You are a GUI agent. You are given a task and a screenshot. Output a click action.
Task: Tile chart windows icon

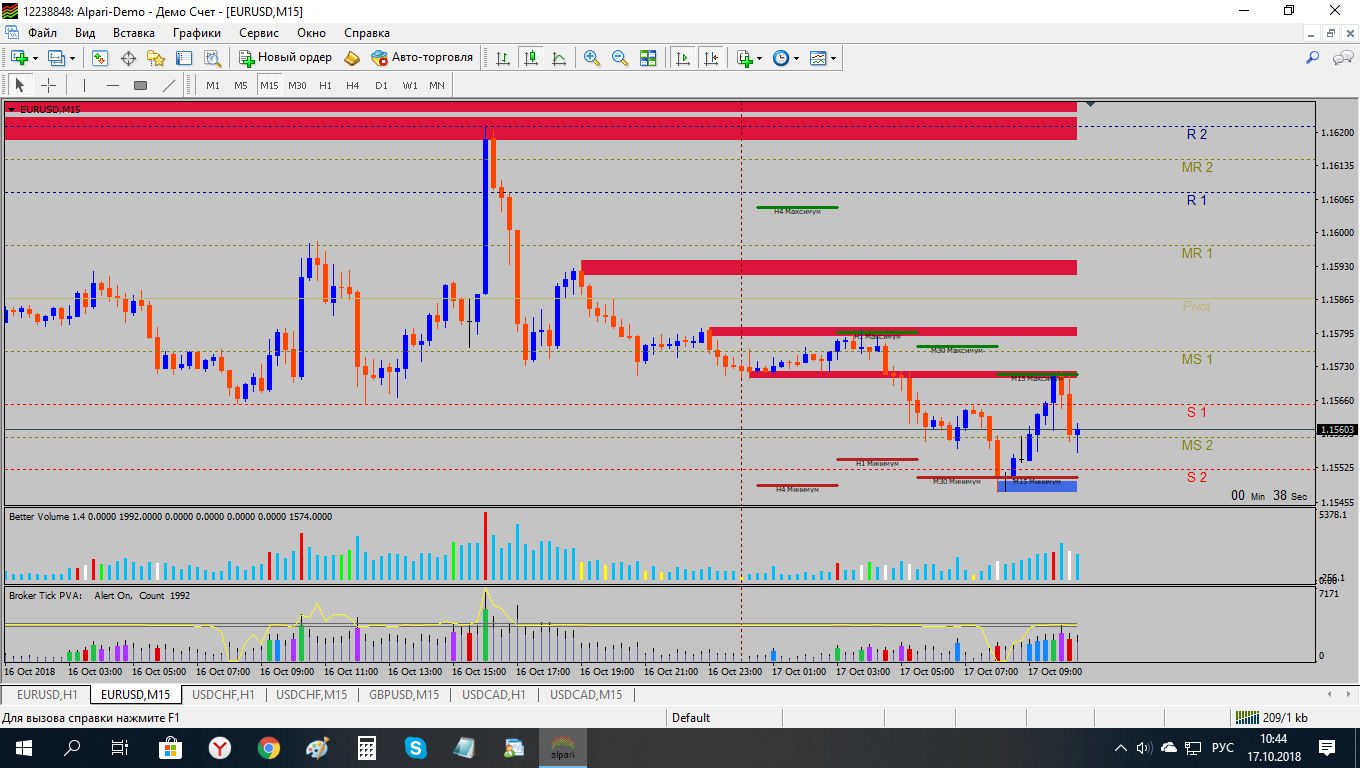point(648,58)
